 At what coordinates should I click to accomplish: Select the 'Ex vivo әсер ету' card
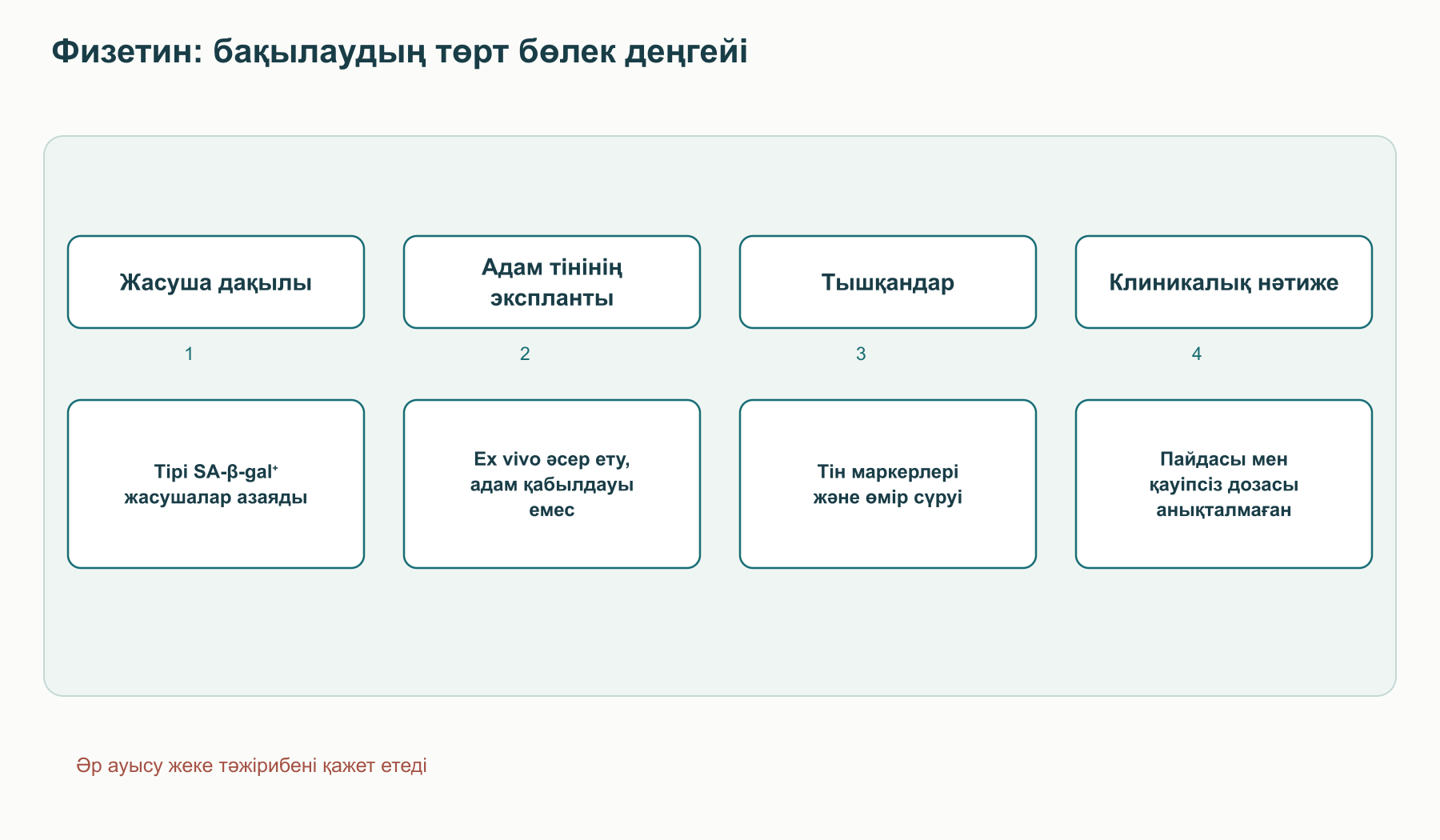click(x=552, y=484)
